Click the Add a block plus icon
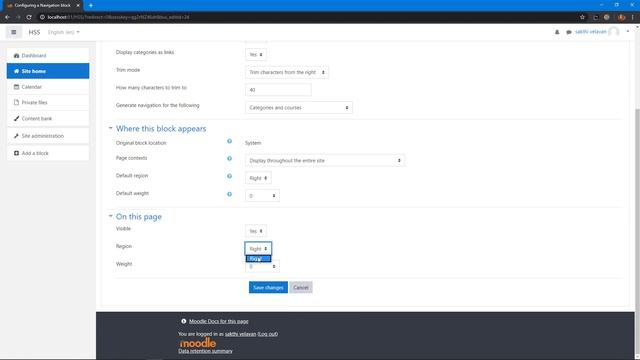The image size is (640, 360). click(x=16, y=153)
